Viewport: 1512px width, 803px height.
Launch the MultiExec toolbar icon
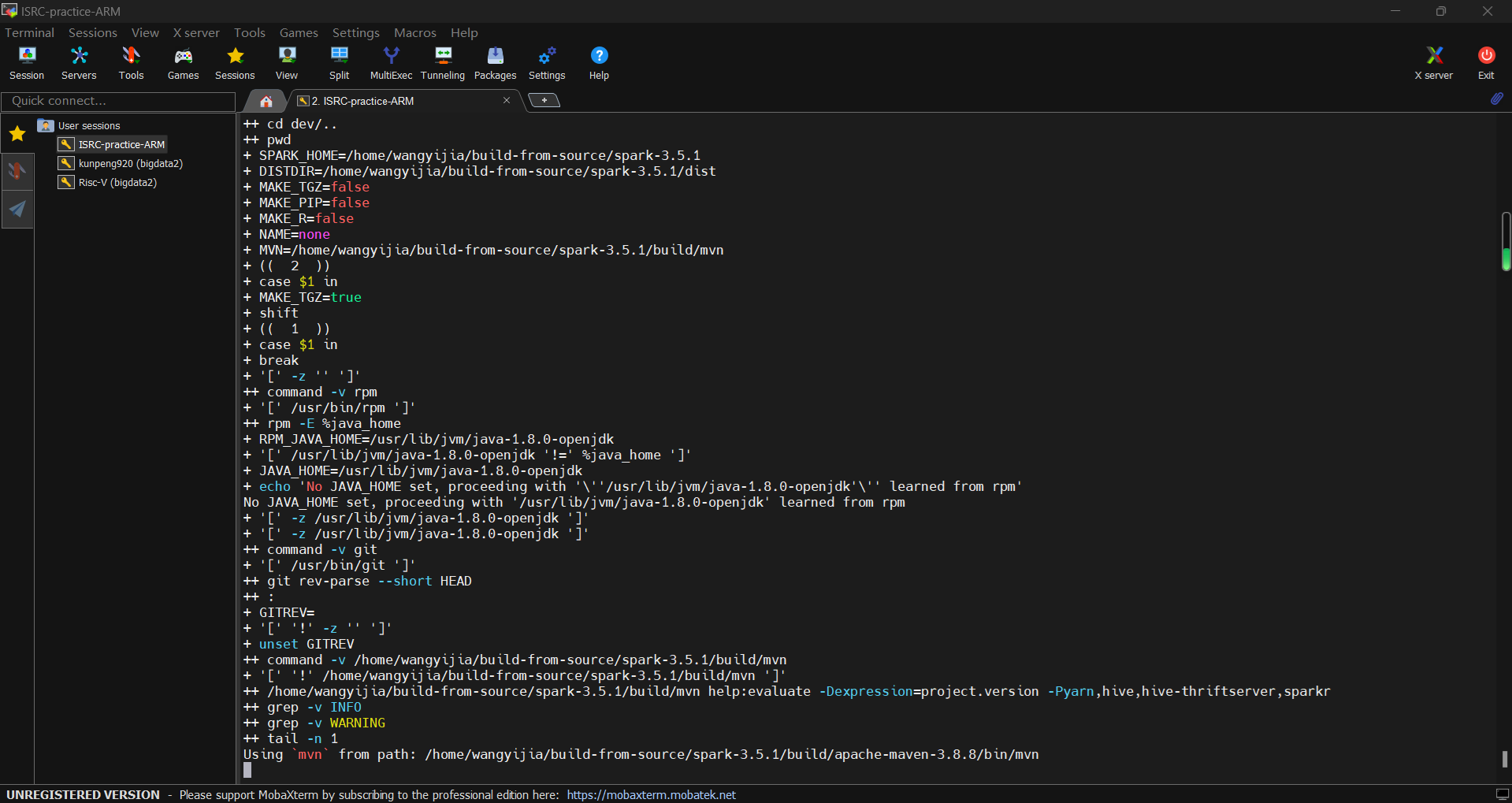coord(391,63)
